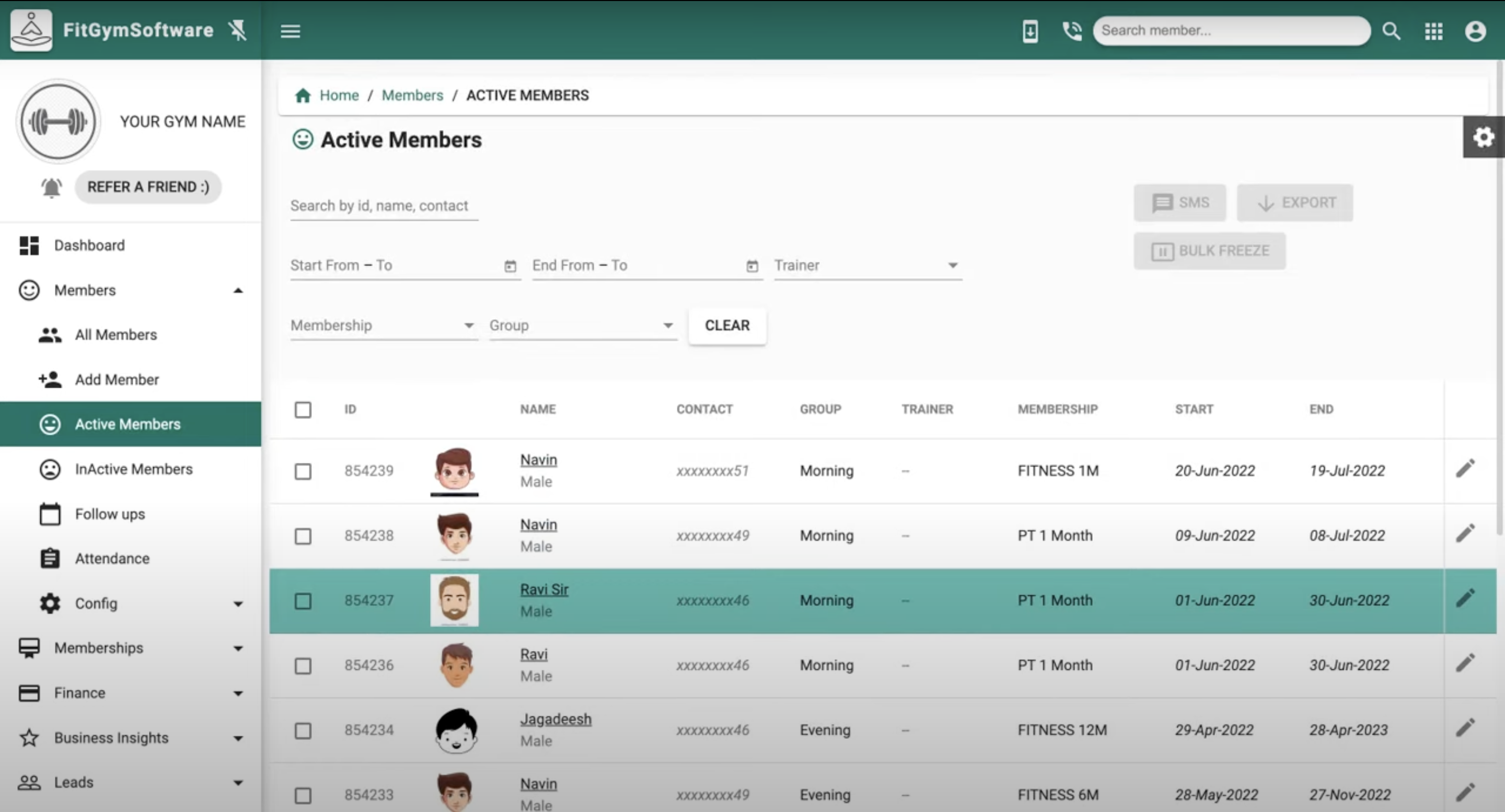The width and height of the screenshot is (1505, 812).
Task: Open the app download icon in the header
Action: 1030,31
